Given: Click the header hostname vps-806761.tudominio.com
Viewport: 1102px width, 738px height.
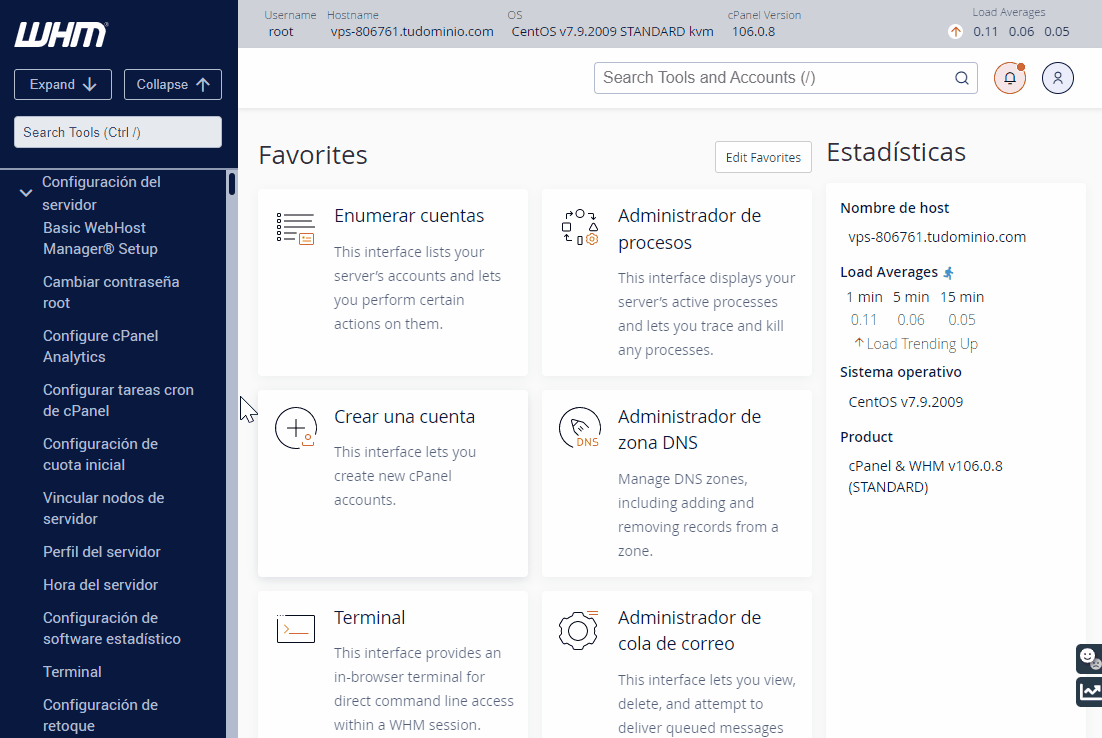Looking at the screenshot, I should tap(412, 32).
